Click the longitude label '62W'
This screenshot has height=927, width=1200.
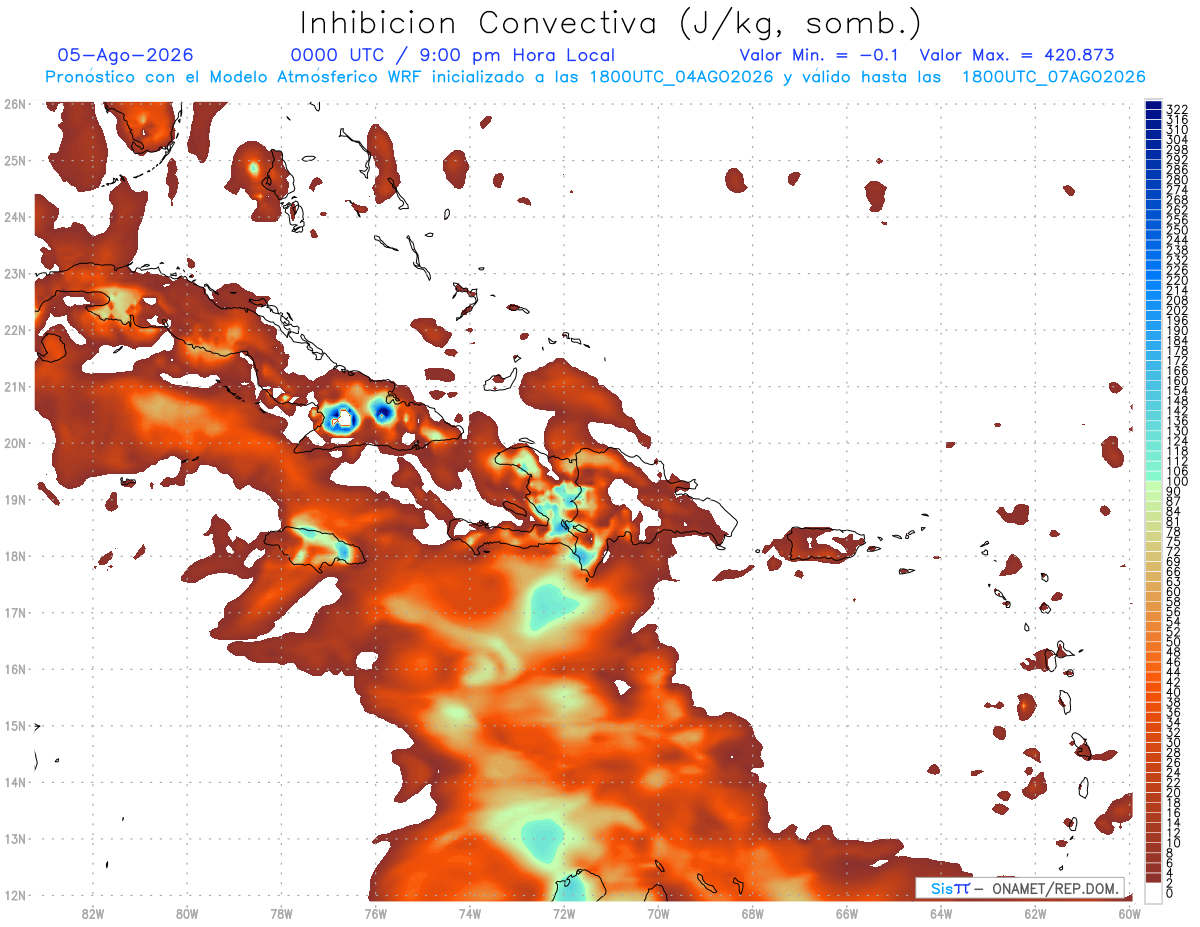pyautogui.click(x=1035, y=913)
